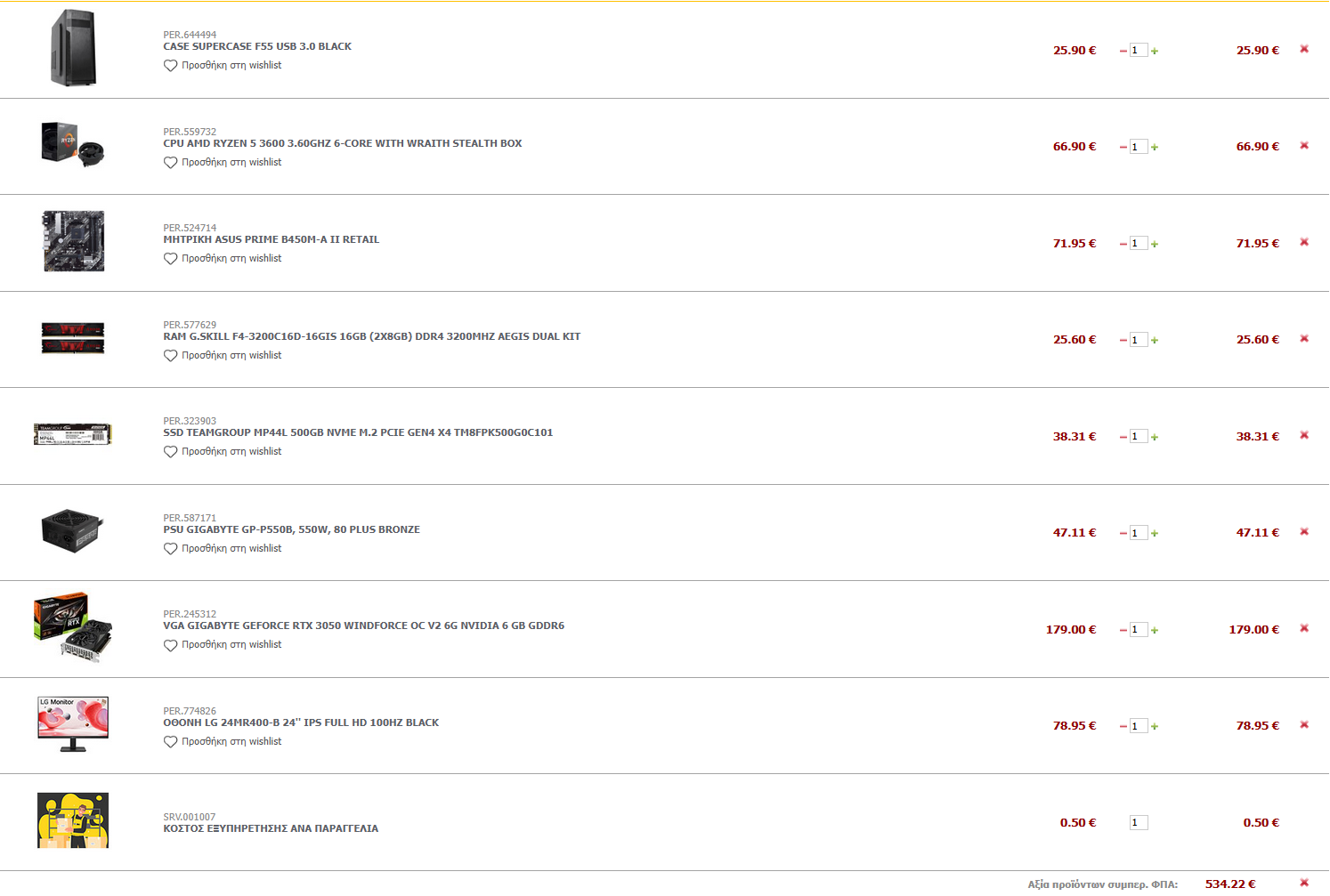Open product title RAM G.SKILL F4-3200C16D-16GIS
The image size is (1330, 896).
tap(372, 336)
